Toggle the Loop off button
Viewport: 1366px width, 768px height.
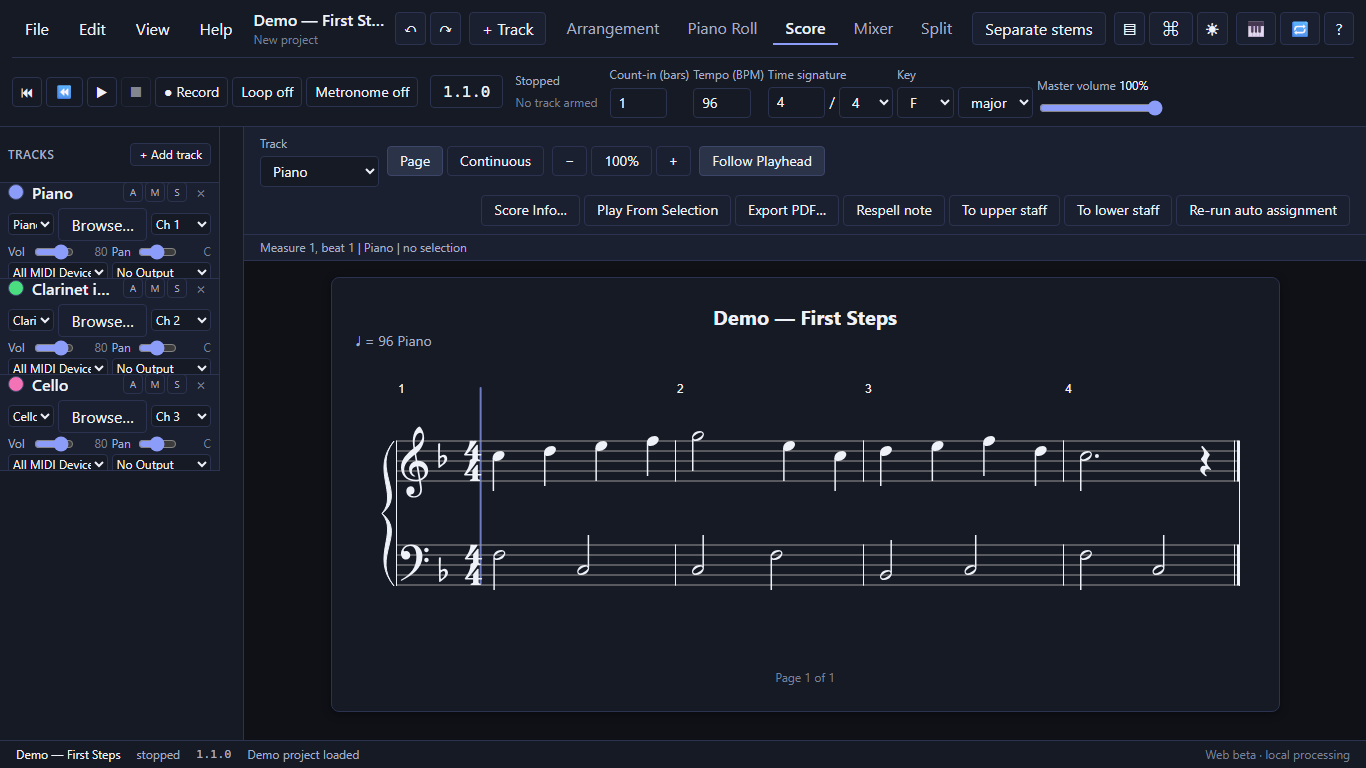click(x=268, y=92)
